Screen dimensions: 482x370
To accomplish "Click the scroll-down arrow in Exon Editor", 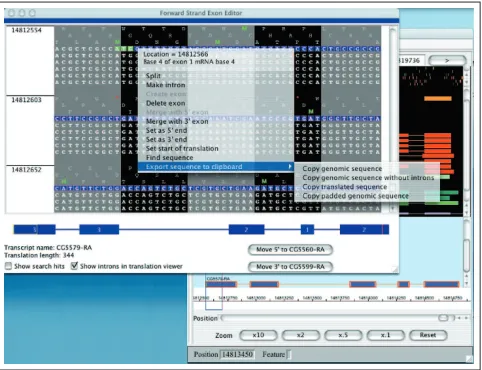I will point(393,209).
